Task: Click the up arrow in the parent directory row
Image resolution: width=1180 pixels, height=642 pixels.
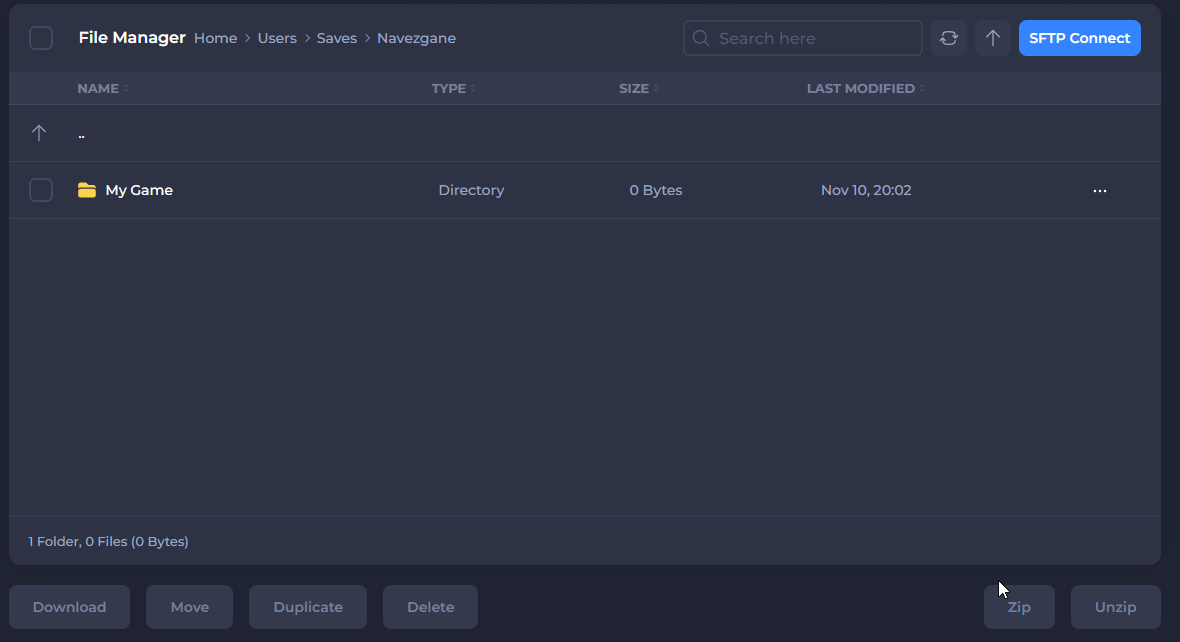Action: [39, 133]
